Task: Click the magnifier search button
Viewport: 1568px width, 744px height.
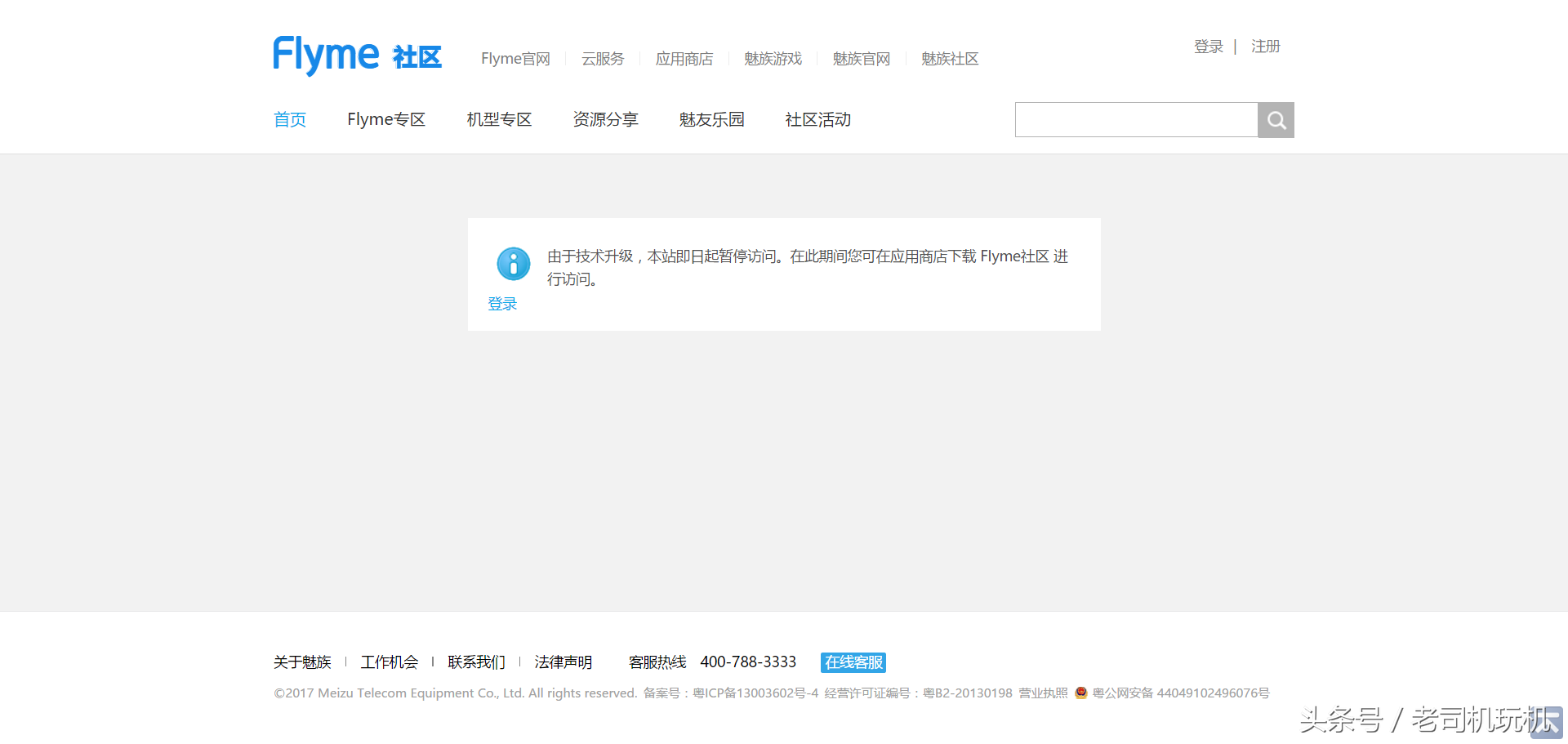Action: tap(1276, 120)
